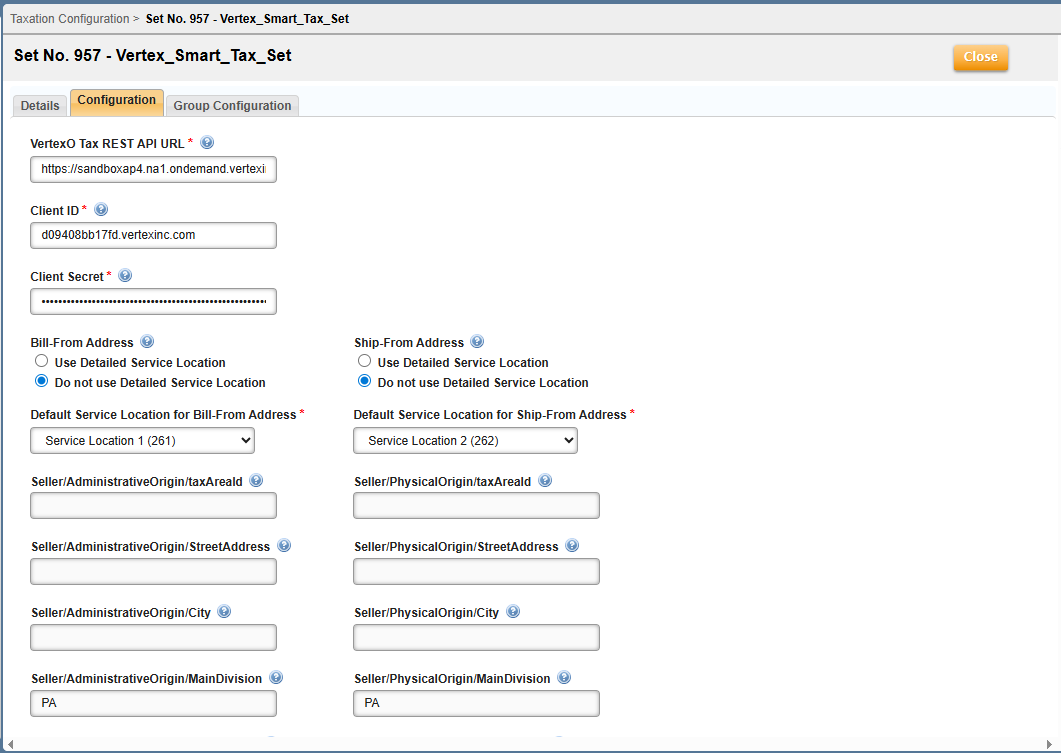Click AdministrativeOrigin MainDivision field with PA

[x=154, y=703]
